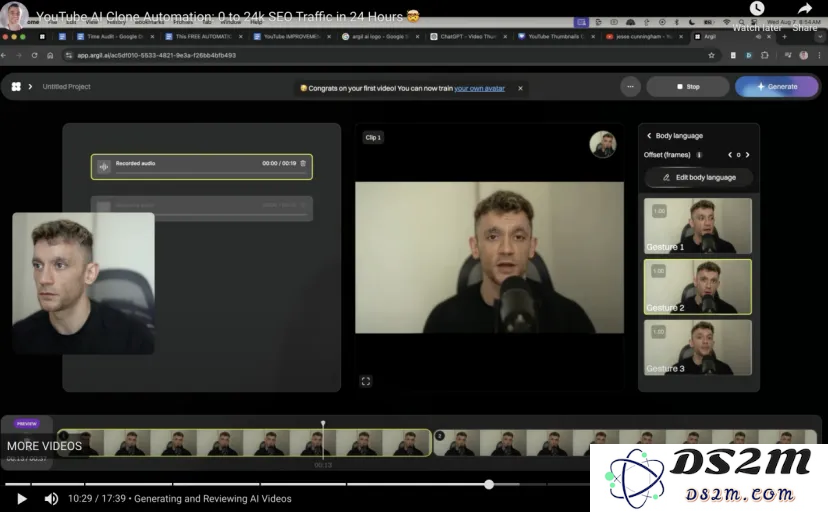Switch to argil ai logo Google tab
Image resolution: width=828 pixels, height=512 pixels.
coord(380,36)
